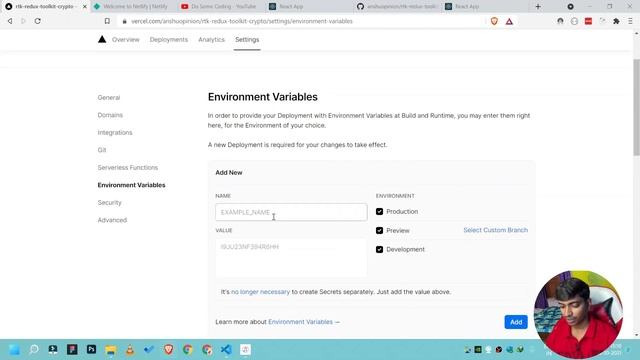Focus the NAME input field
Viewport: 640px width, 360px height.
coord(291,212)
